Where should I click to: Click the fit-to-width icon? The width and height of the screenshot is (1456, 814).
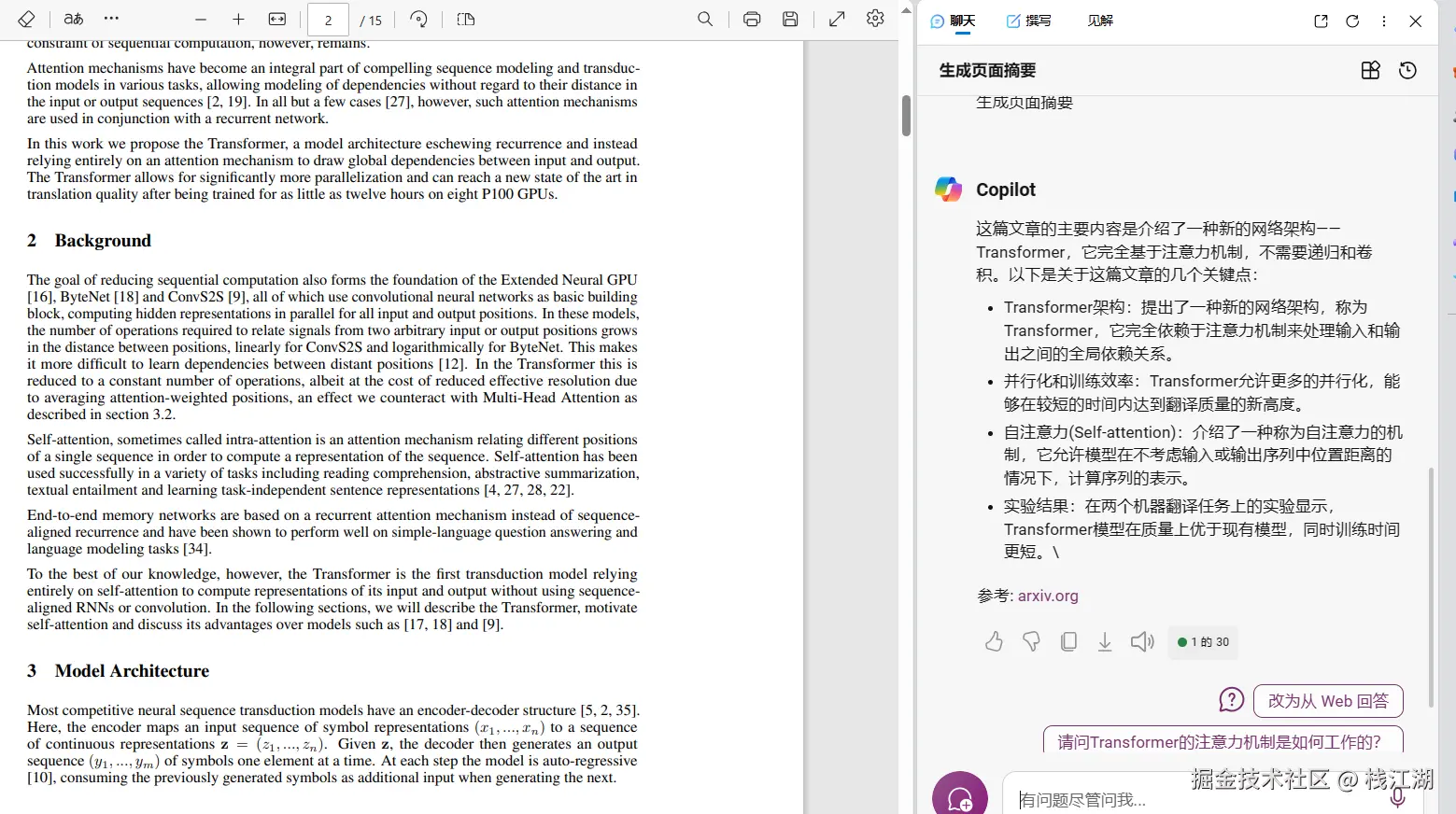tap(276, 19)
